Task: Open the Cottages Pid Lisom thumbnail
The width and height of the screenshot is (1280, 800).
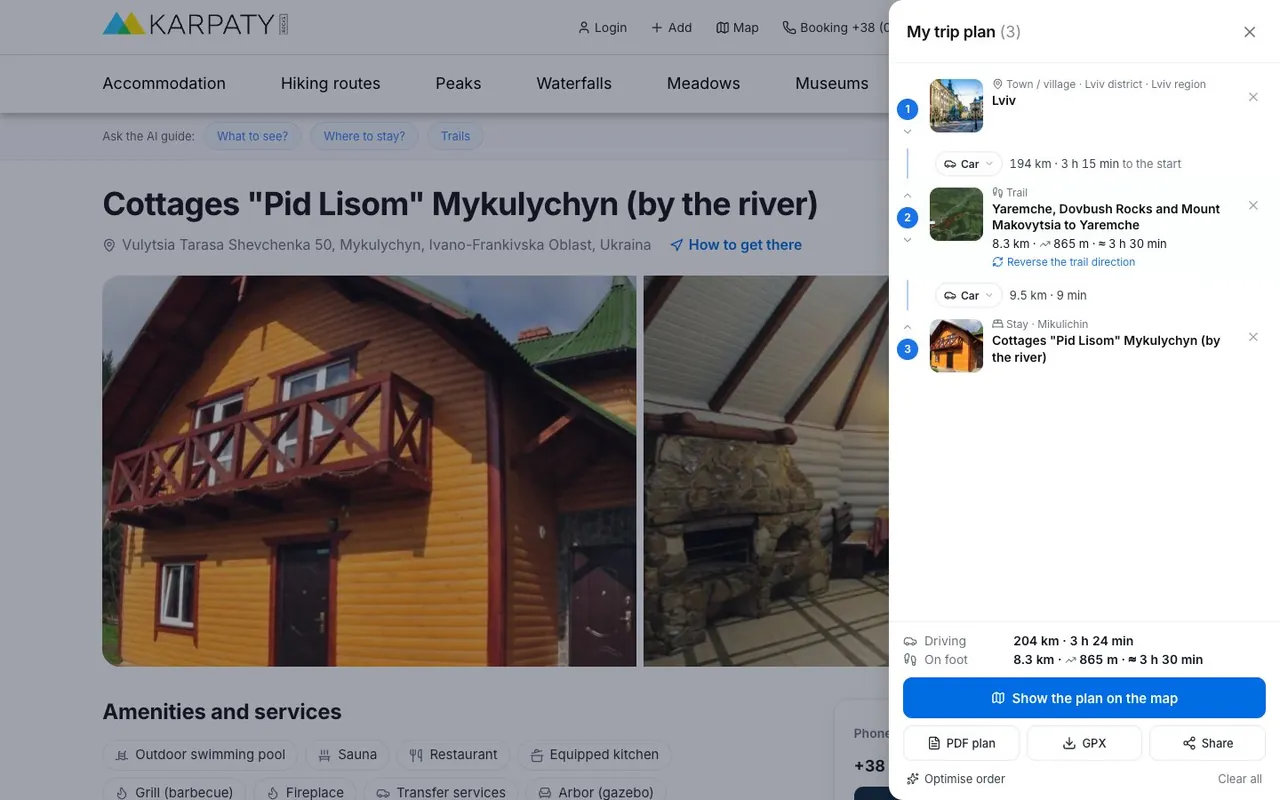Action: pyautogui.click(x=956, y=345)
